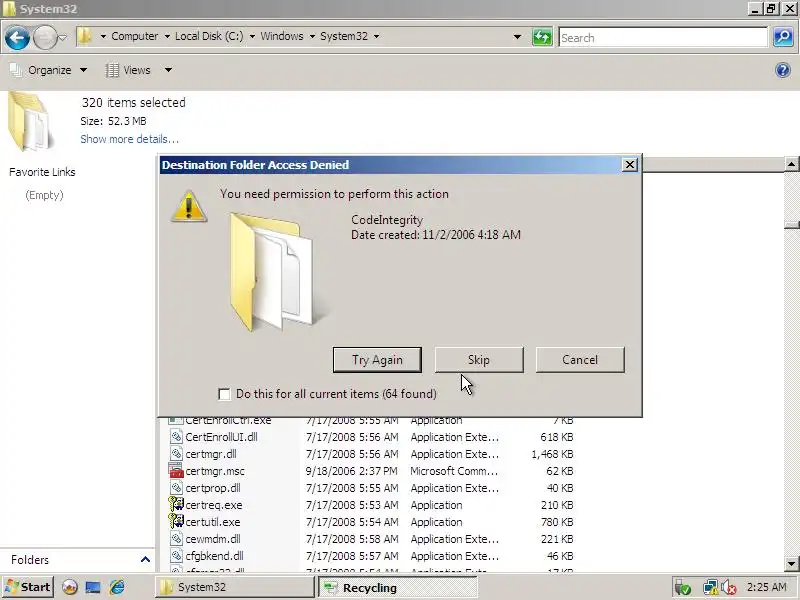Open the Views dropdown arrow
This screenshot has height=600, width=800.
tap(168, 70)
